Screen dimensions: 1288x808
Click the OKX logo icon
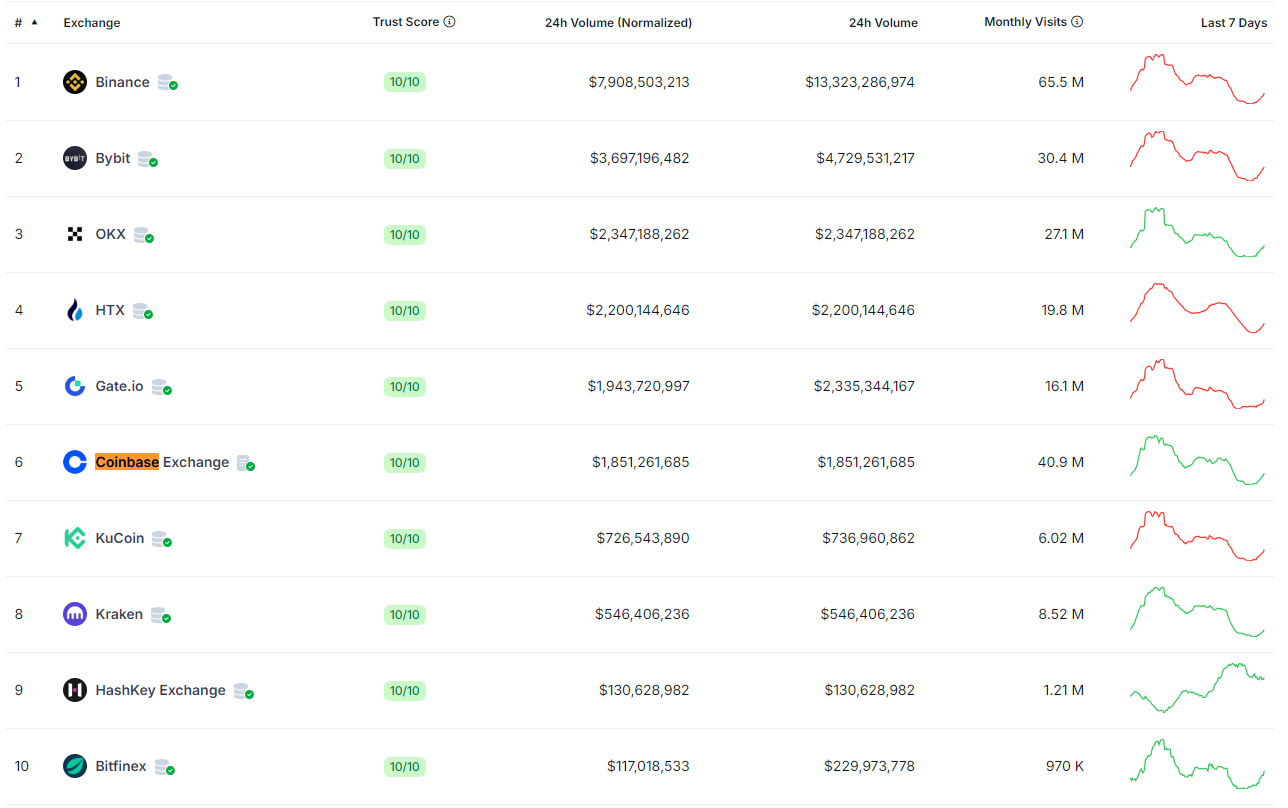click(75, 234)
